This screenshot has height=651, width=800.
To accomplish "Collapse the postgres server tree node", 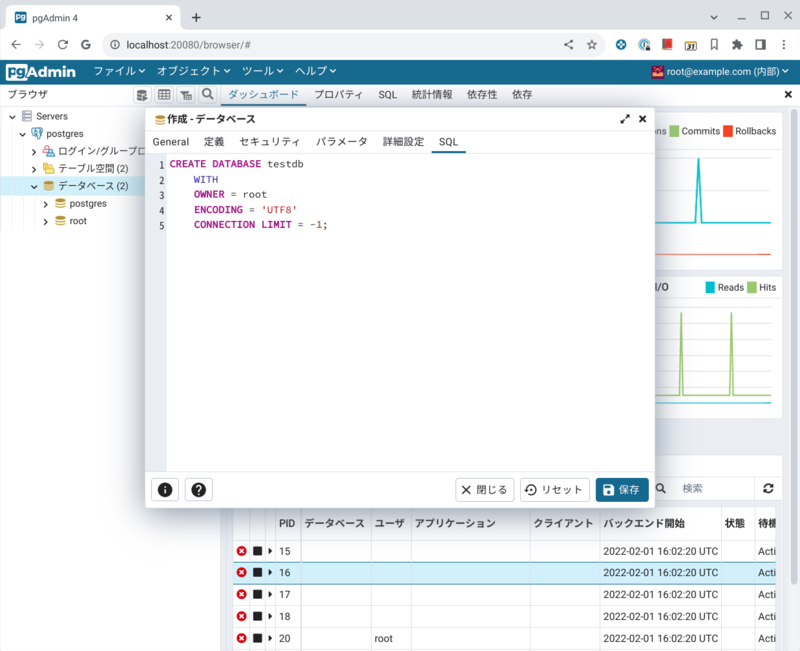I will [x=22, y=134].
